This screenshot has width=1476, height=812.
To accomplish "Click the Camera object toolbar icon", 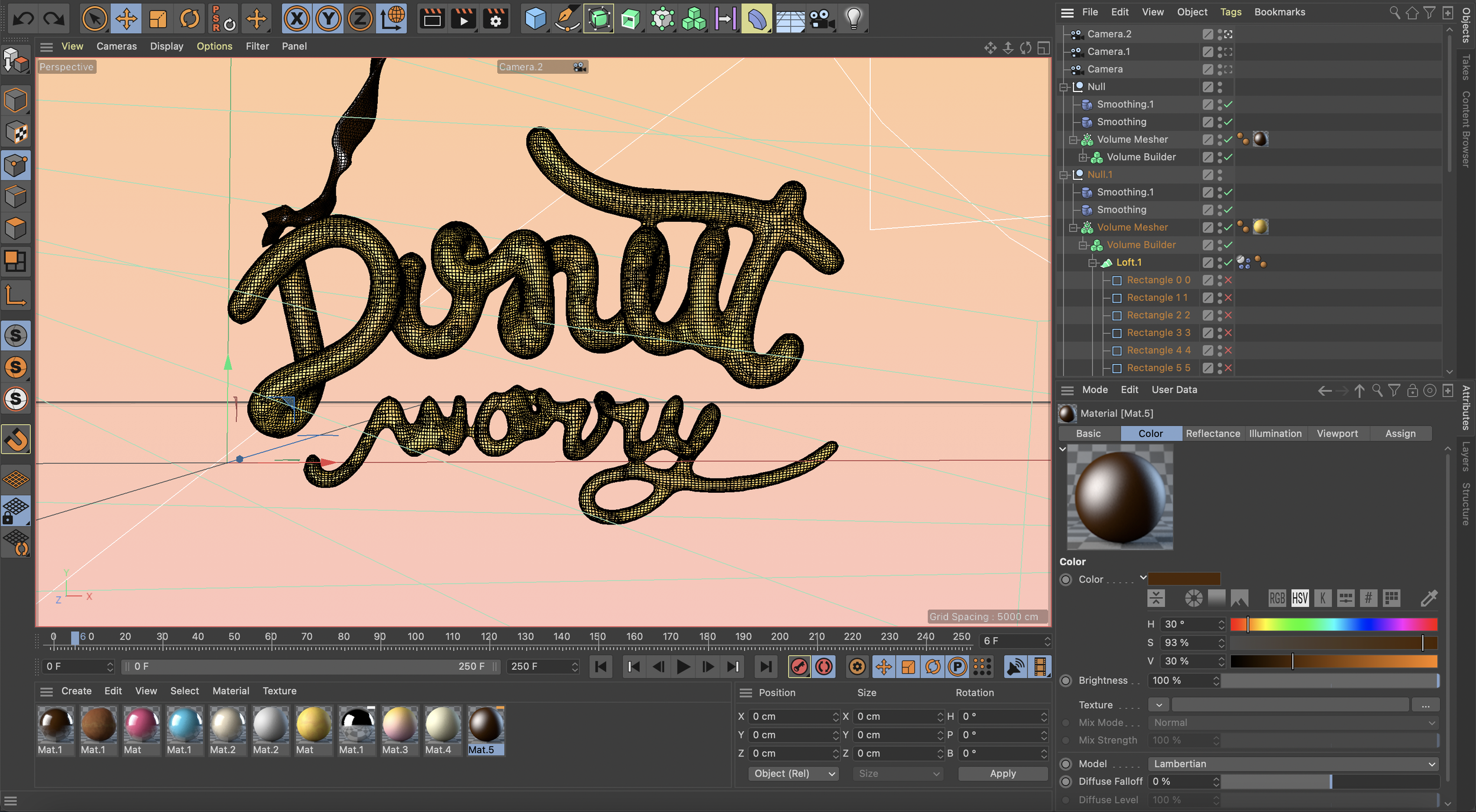I will [821, 19].
